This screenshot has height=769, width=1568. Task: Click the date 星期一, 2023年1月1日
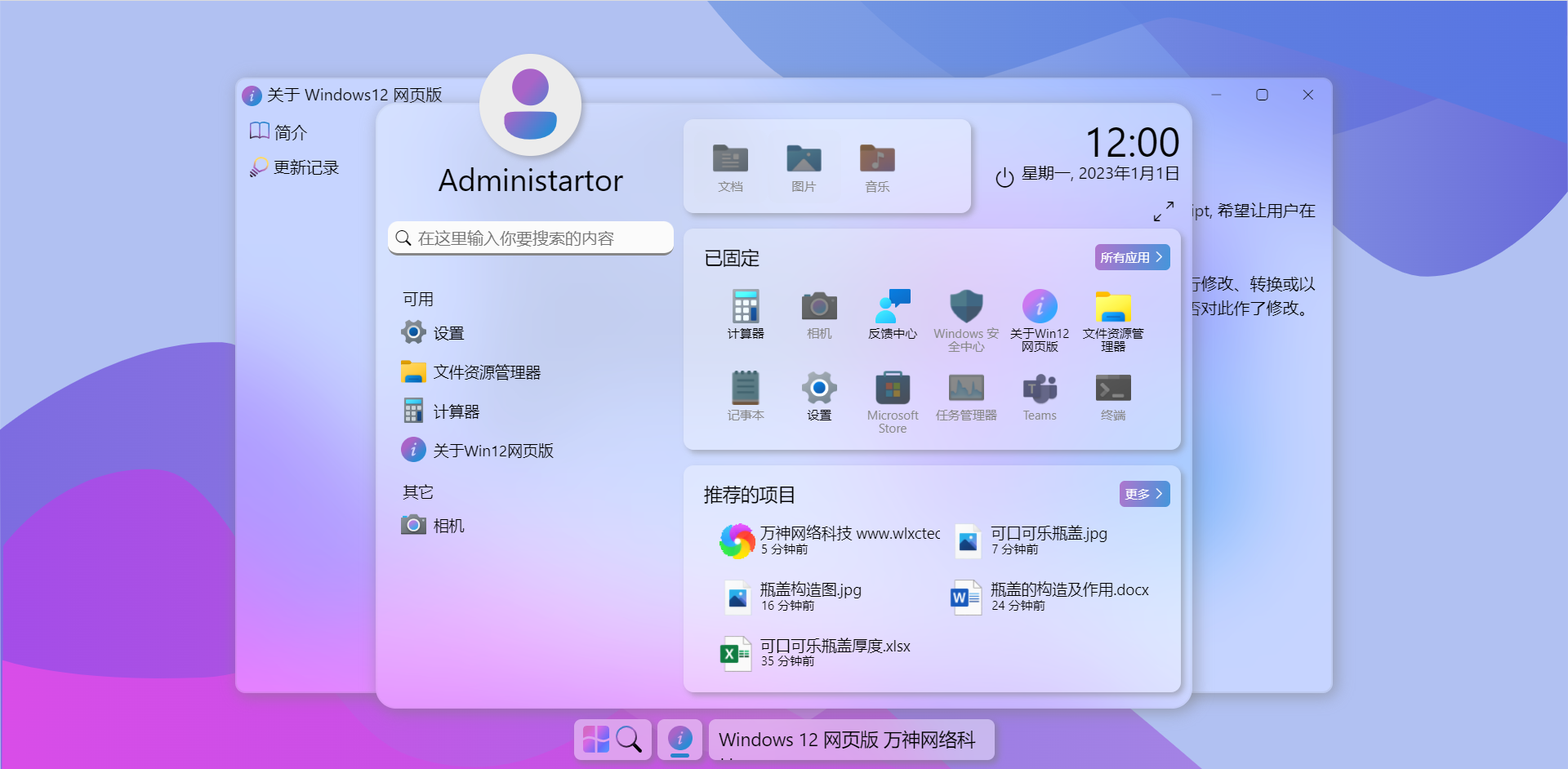point(1100,173)
